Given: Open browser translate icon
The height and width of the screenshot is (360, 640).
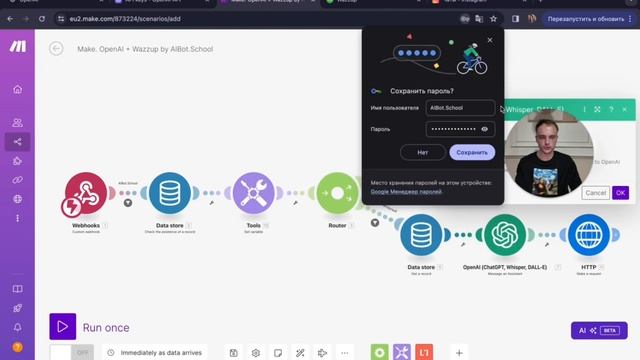Looking at the screenshot, I should (x=479, y=19).
